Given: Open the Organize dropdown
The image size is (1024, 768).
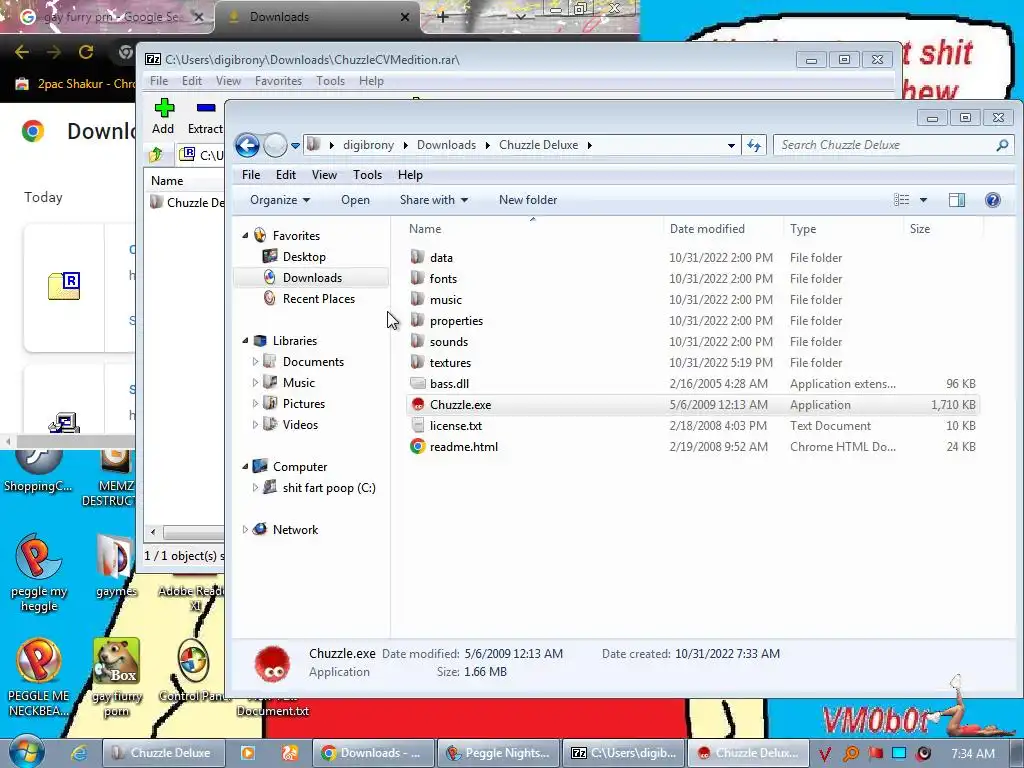Looking at the screenshot, I should [x=280, y=200].
